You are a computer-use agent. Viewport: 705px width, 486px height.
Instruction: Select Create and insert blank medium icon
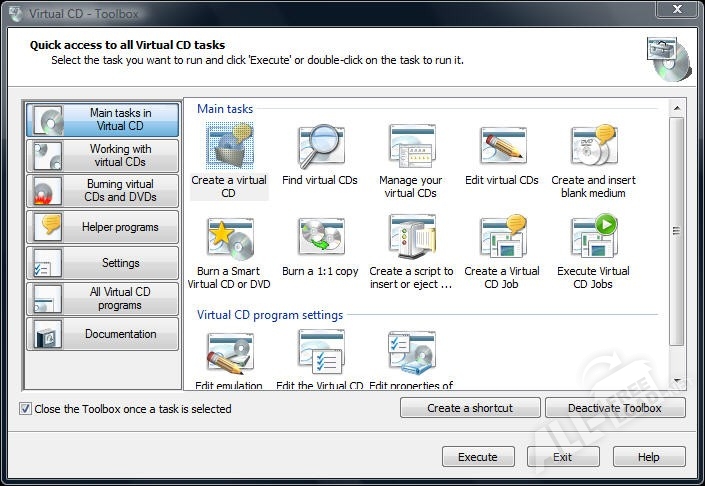[593, 148]
